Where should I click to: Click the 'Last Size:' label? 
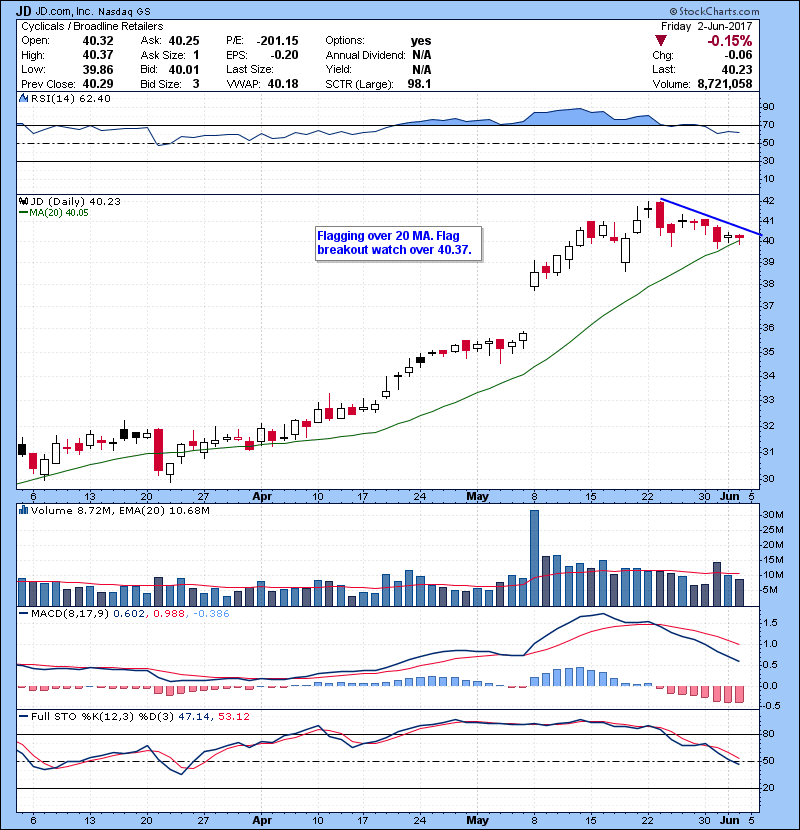[250, 69]
